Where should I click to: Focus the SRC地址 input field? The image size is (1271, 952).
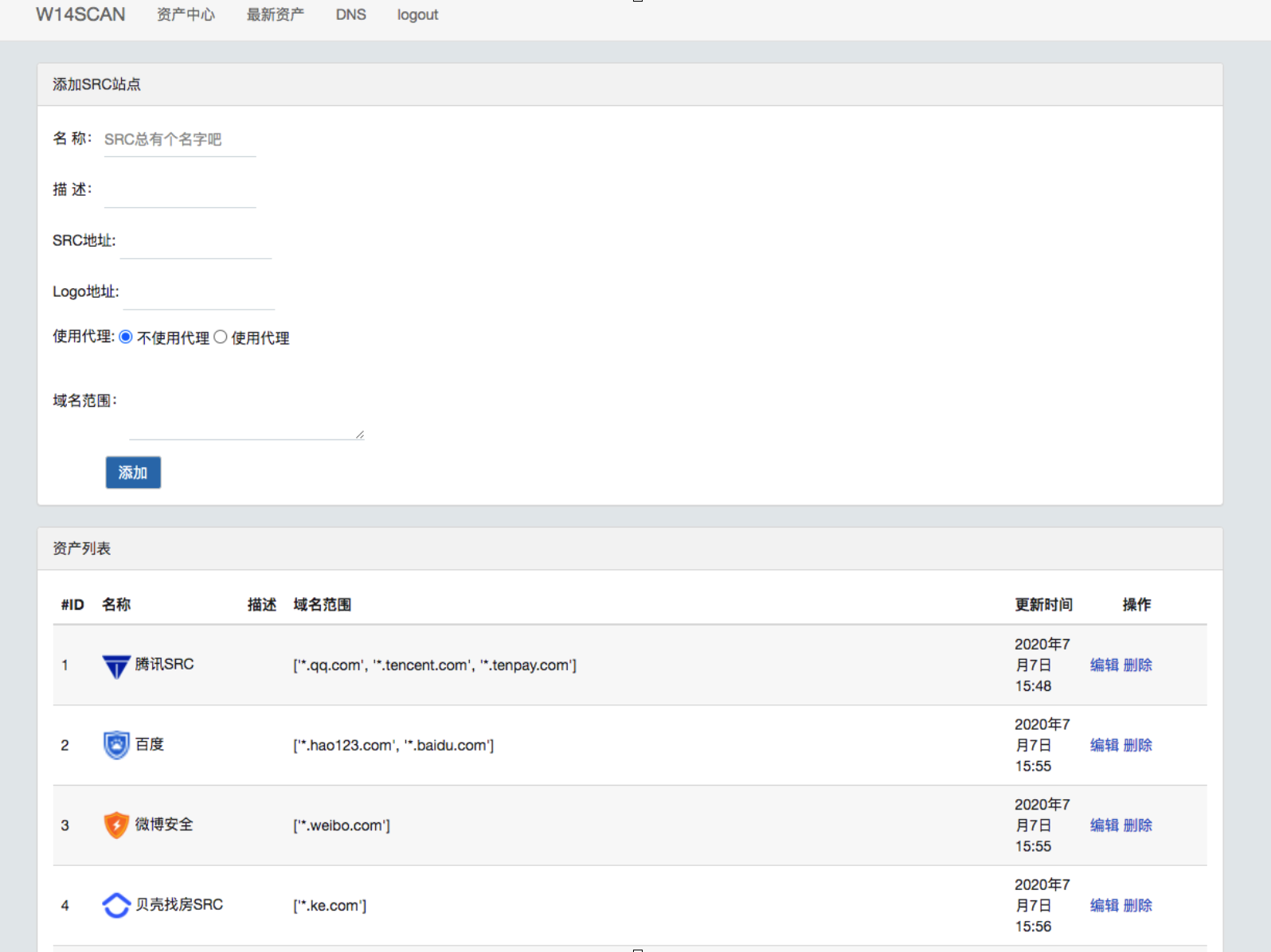(196, 241)
